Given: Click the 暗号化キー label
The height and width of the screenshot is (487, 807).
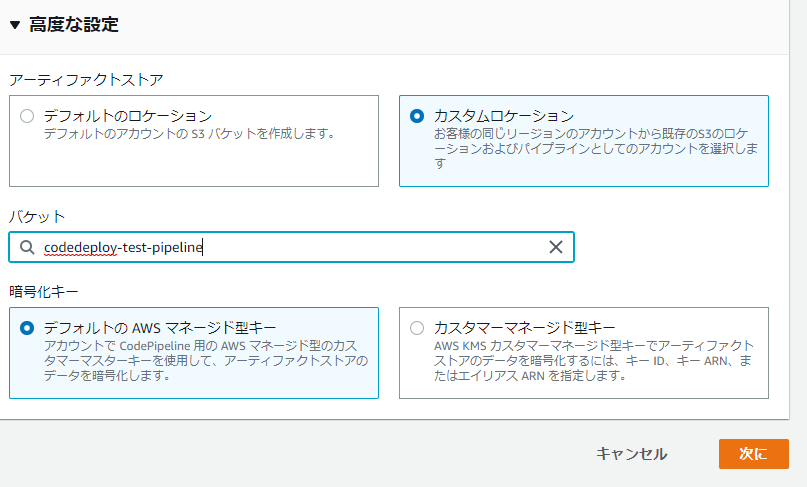Looking at the screenshot, I should click(44, 292).
